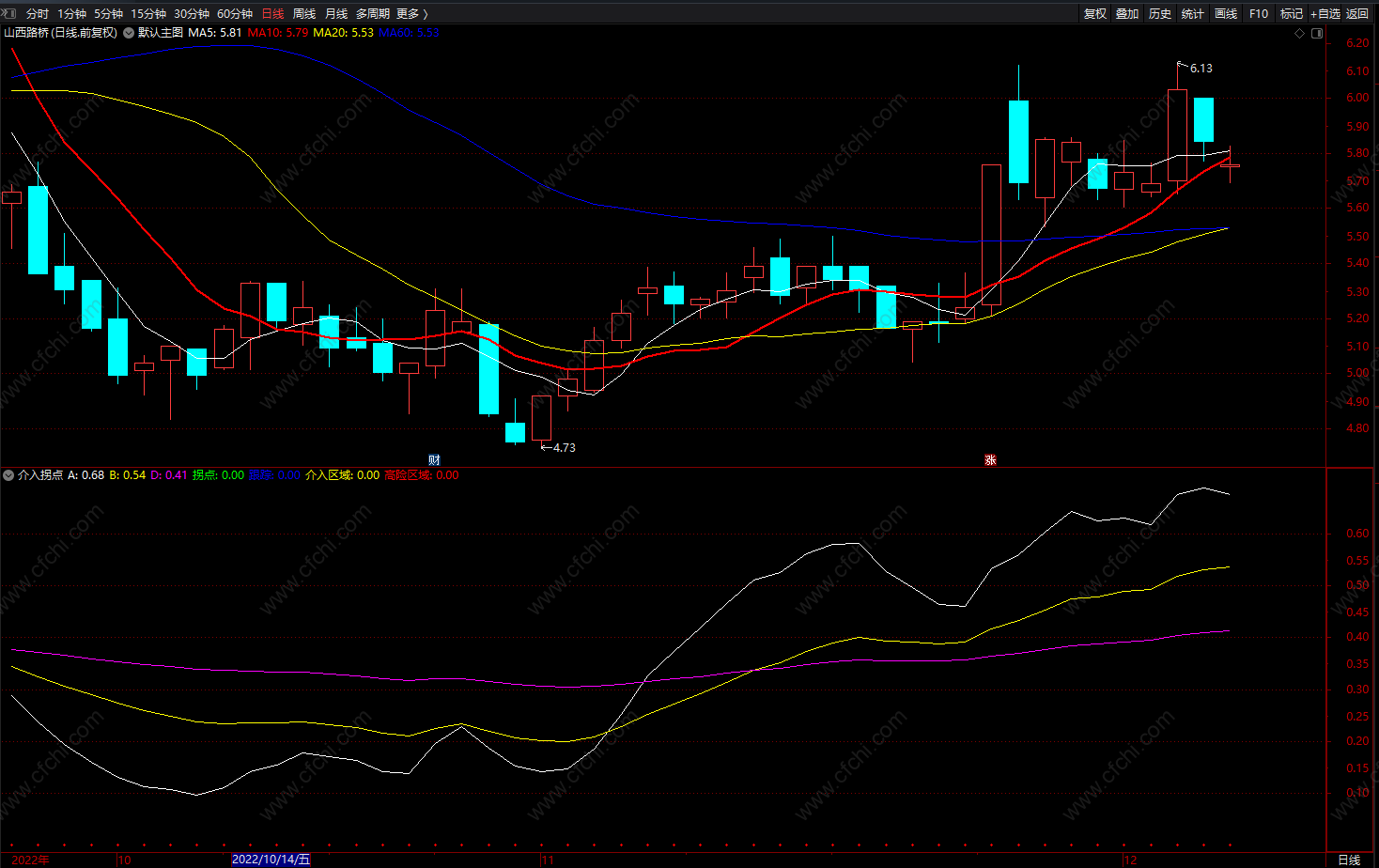1379x868 pixels.
Task: Click the 0.60 level on indicator axis
Action: click(1357, 534)
